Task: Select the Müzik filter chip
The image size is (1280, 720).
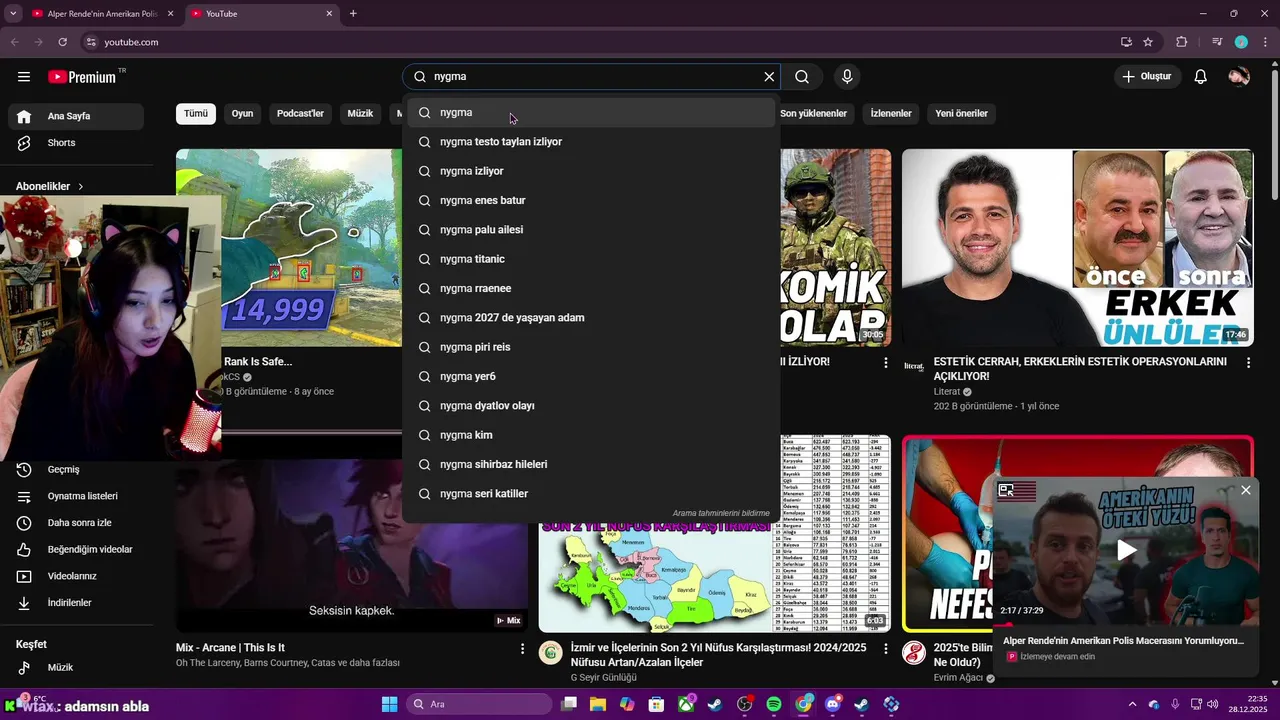Action: 360,113
